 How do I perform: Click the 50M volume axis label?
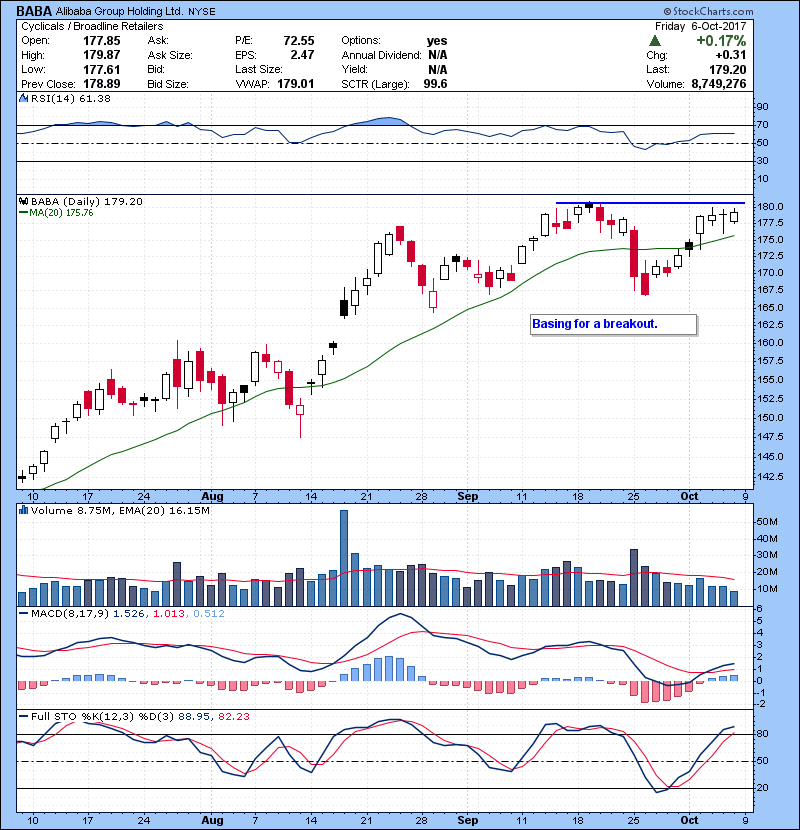coord(768,522)
